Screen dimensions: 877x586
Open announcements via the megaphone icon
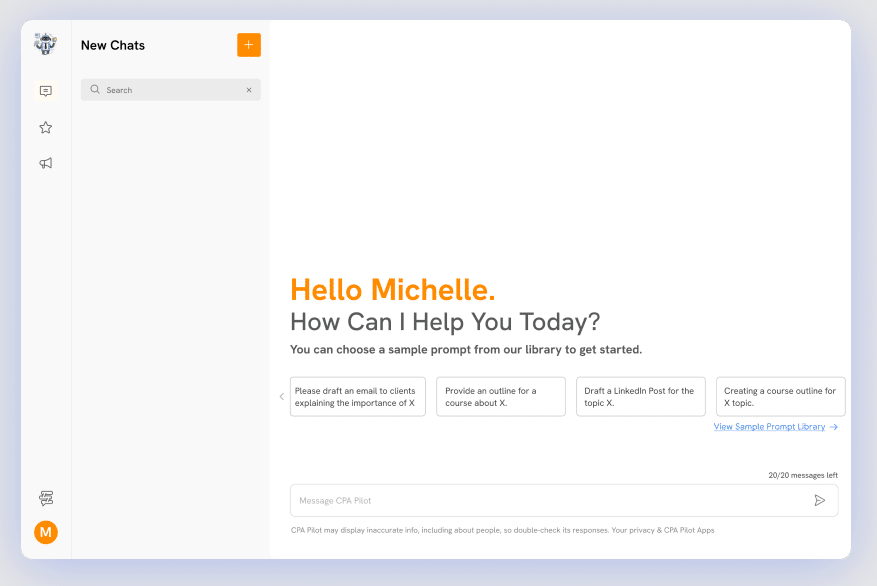(45, 163)
